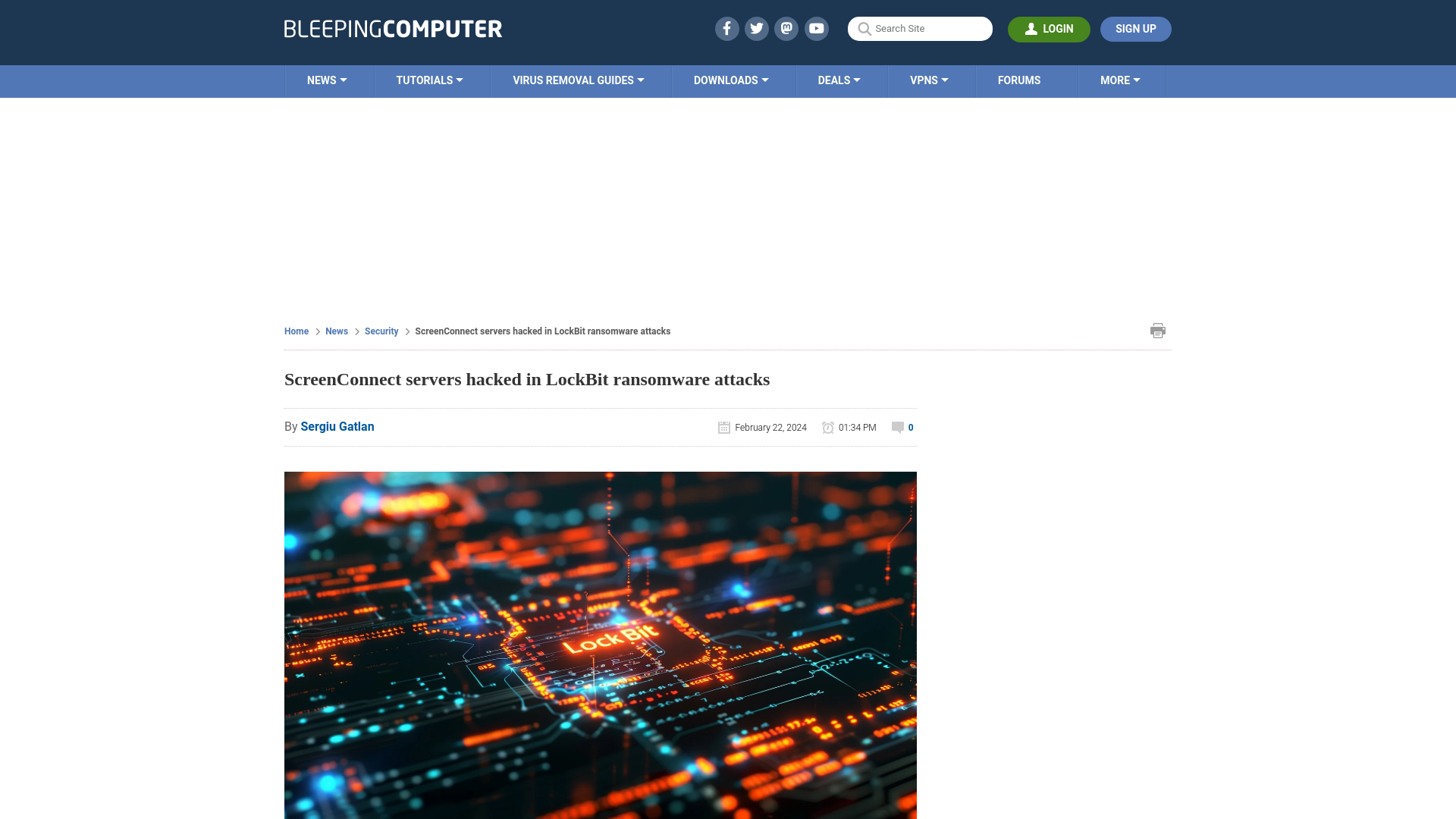Expand the MORE navigation menu
The image size is (1456, 819).
coord(1120,81)
